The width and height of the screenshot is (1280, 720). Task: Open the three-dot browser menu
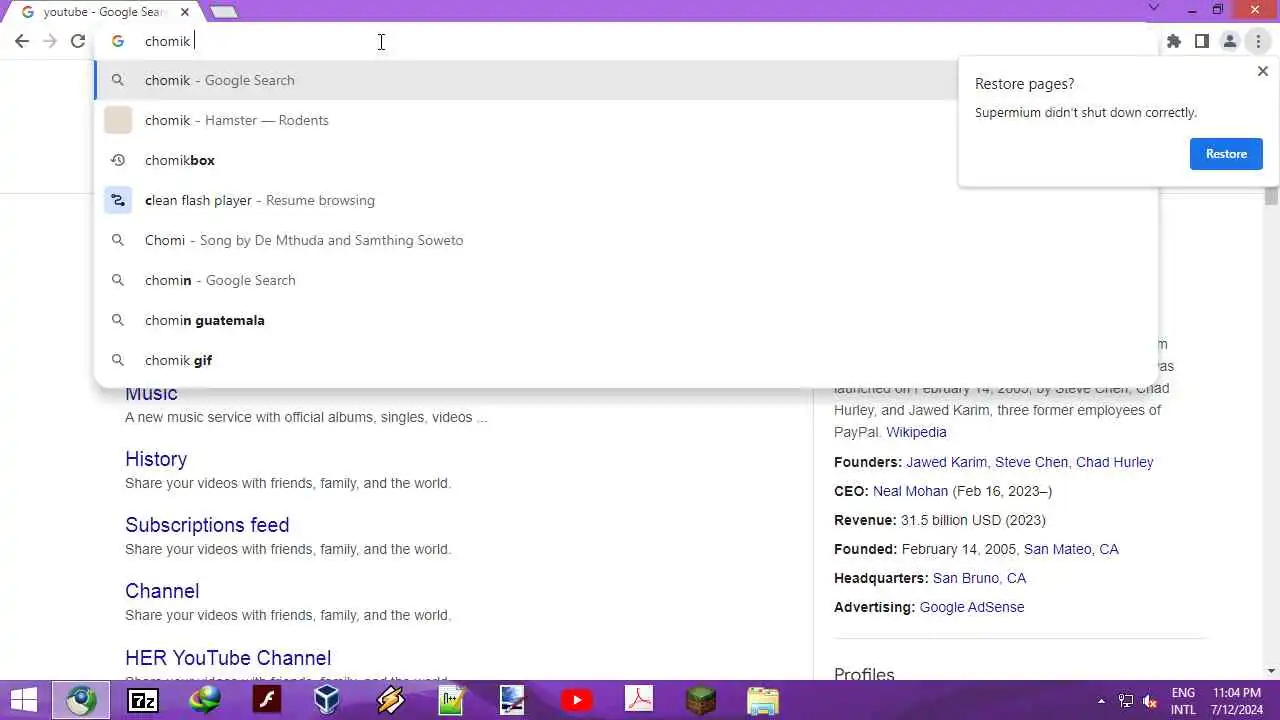tap(1258, 41)
